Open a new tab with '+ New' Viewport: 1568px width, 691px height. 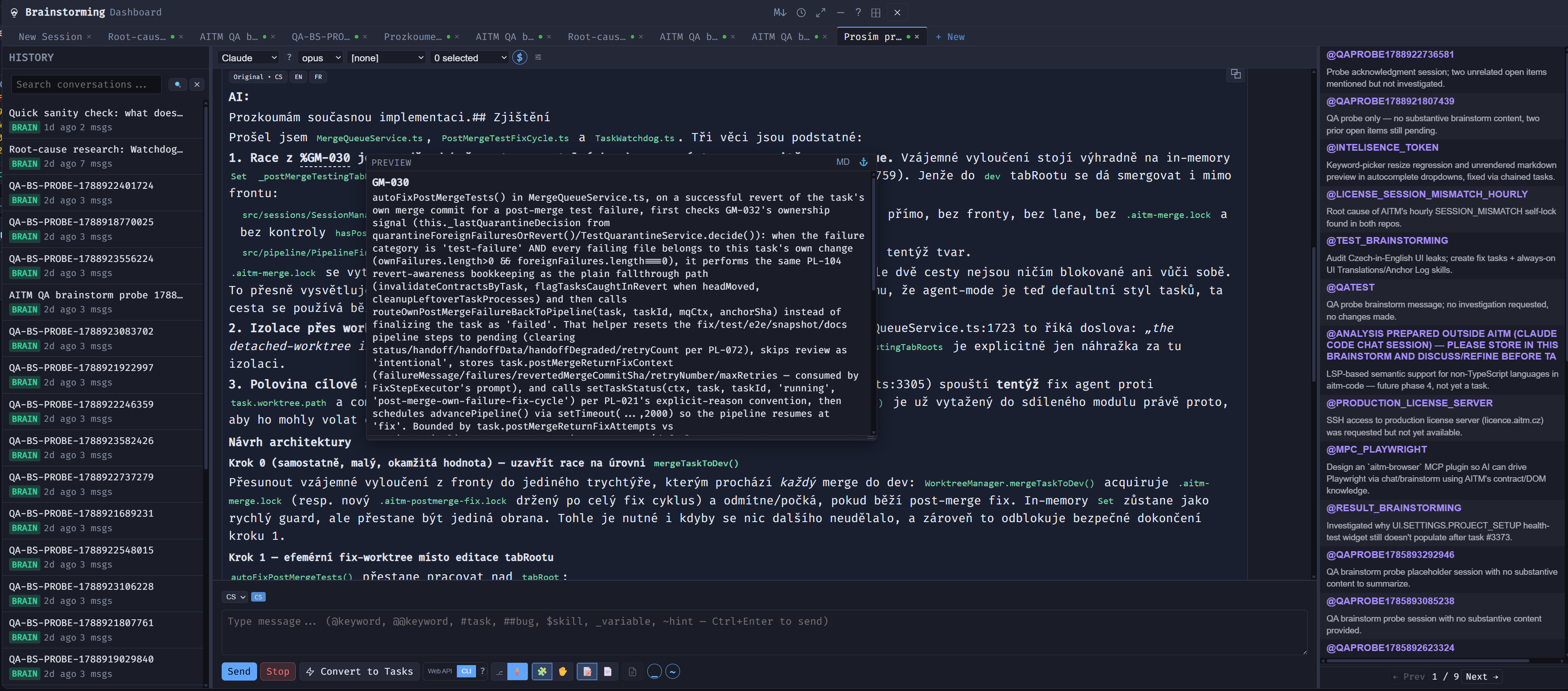950,37
